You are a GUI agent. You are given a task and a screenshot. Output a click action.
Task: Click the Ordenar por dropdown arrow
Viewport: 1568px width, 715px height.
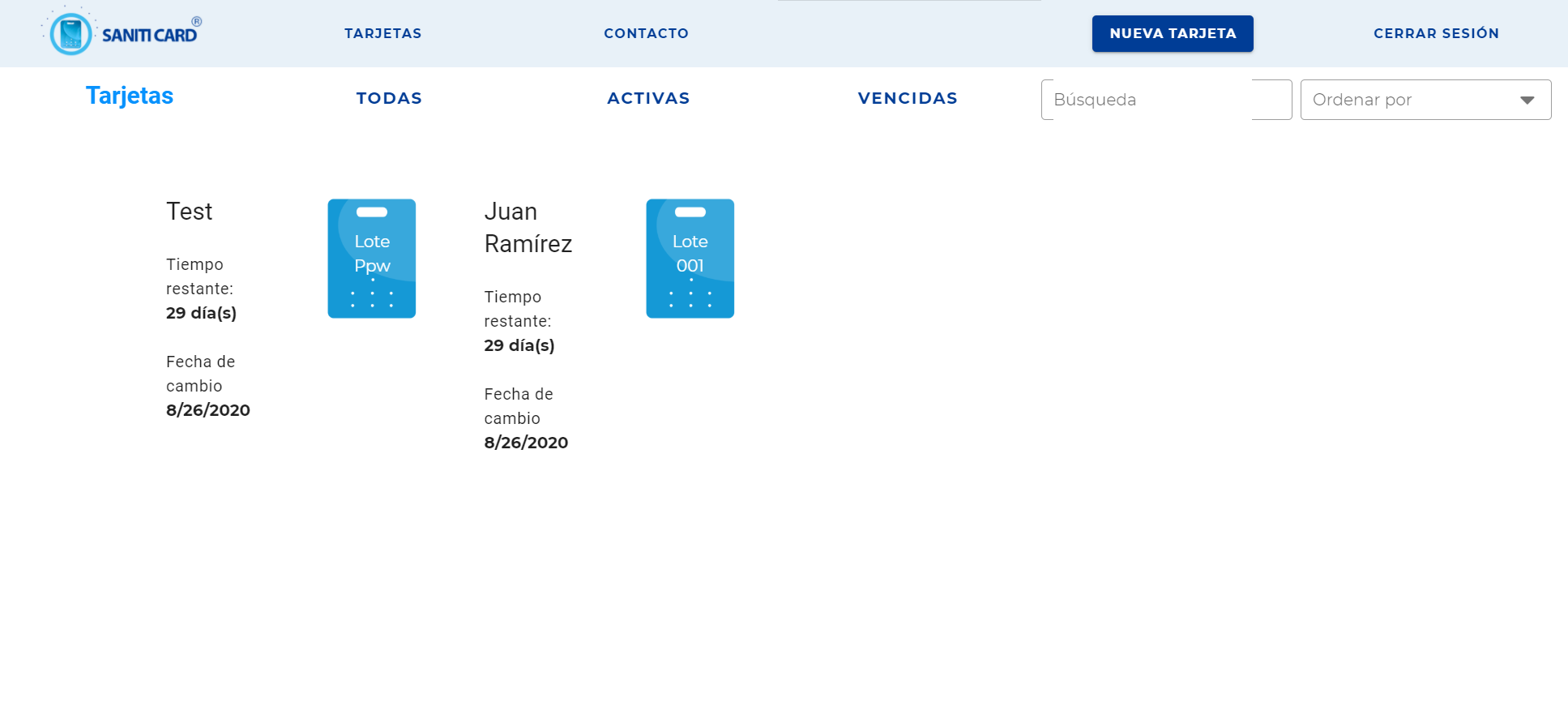point(1527,100)
